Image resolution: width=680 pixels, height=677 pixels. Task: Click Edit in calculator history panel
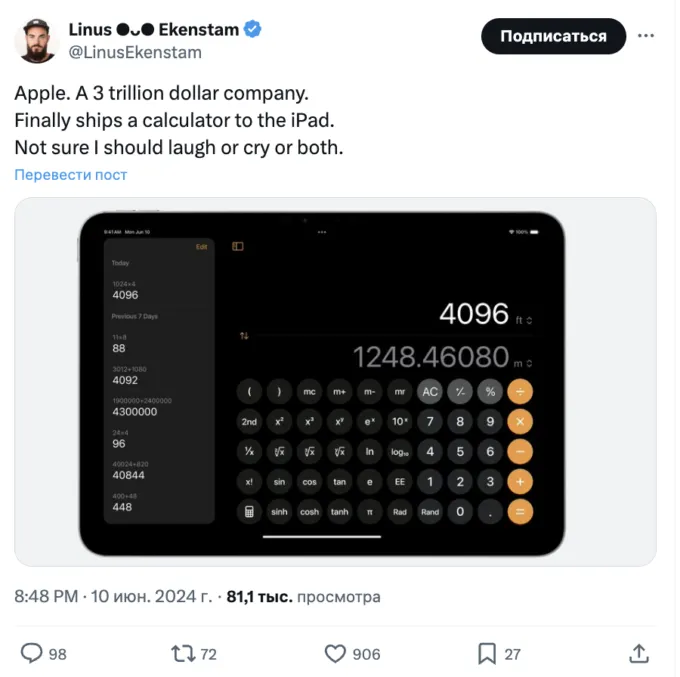pos(202,246)
